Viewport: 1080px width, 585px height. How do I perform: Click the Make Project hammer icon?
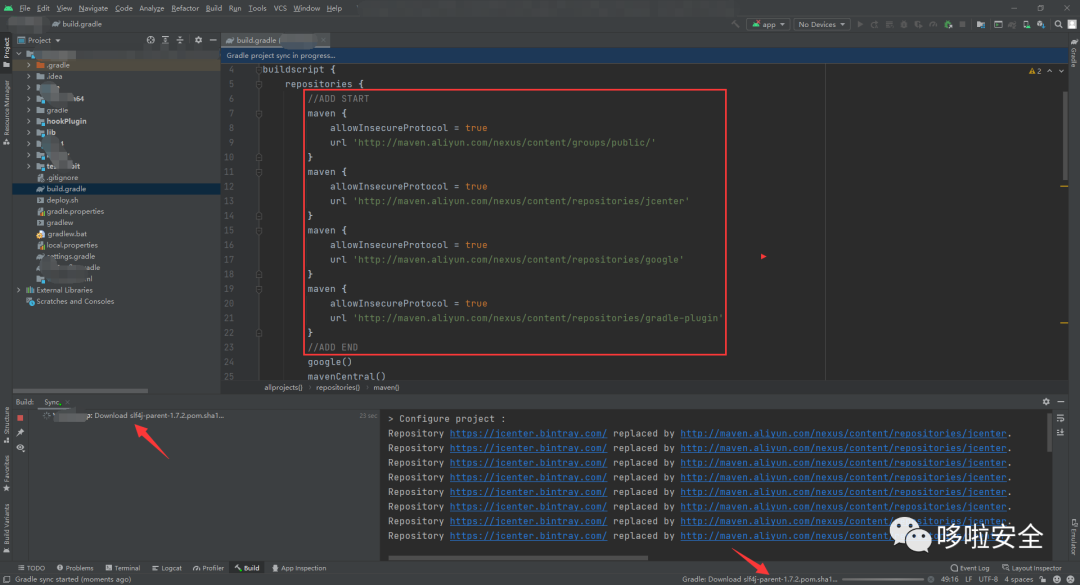click(735, 24)
